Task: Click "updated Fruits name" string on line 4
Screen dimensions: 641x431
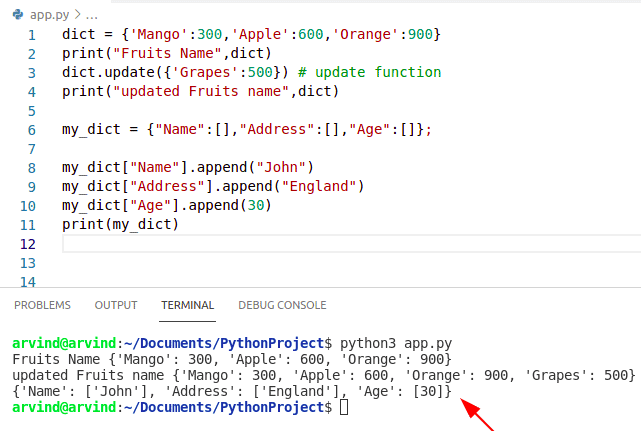Action: (201, 91)
